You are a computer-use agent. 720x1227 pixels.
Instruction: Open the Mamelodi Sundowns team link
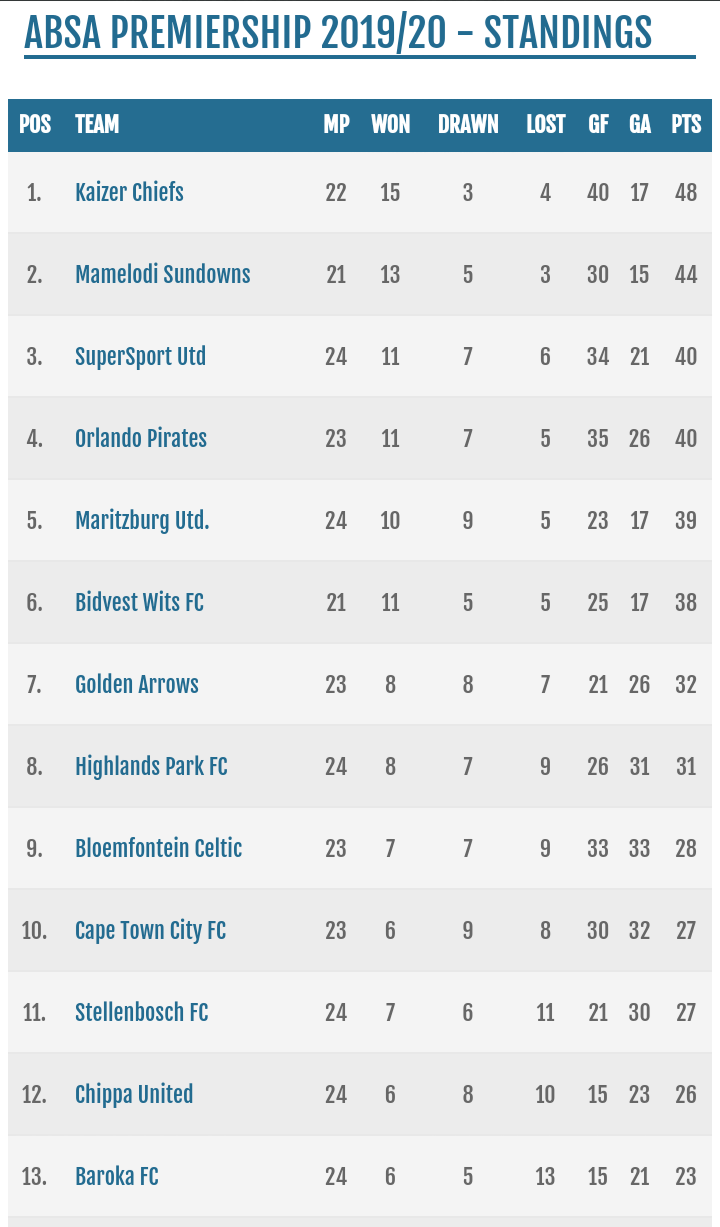(x=163, y=274)
